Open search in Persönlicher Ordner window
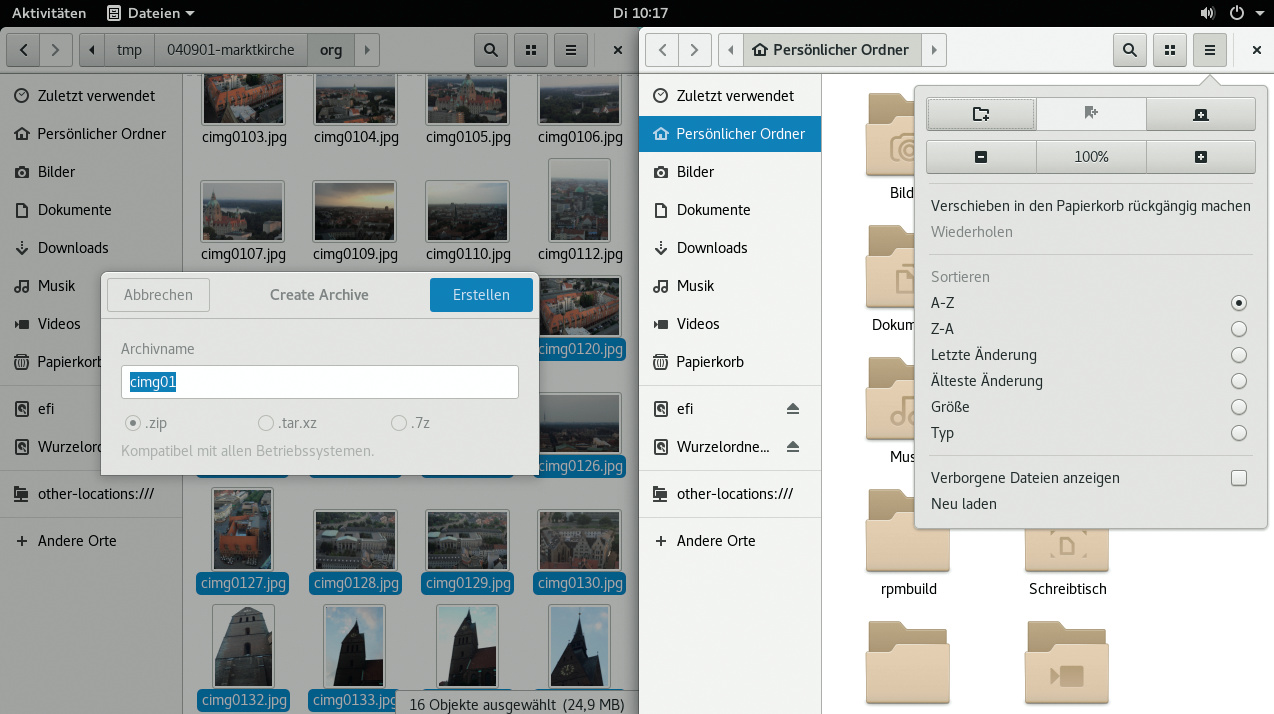 [1129, 50]
